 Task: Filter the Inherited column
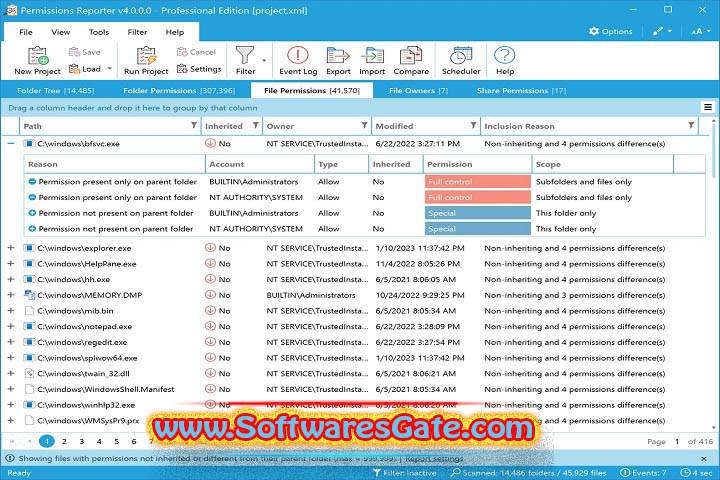tap(255, 125)
